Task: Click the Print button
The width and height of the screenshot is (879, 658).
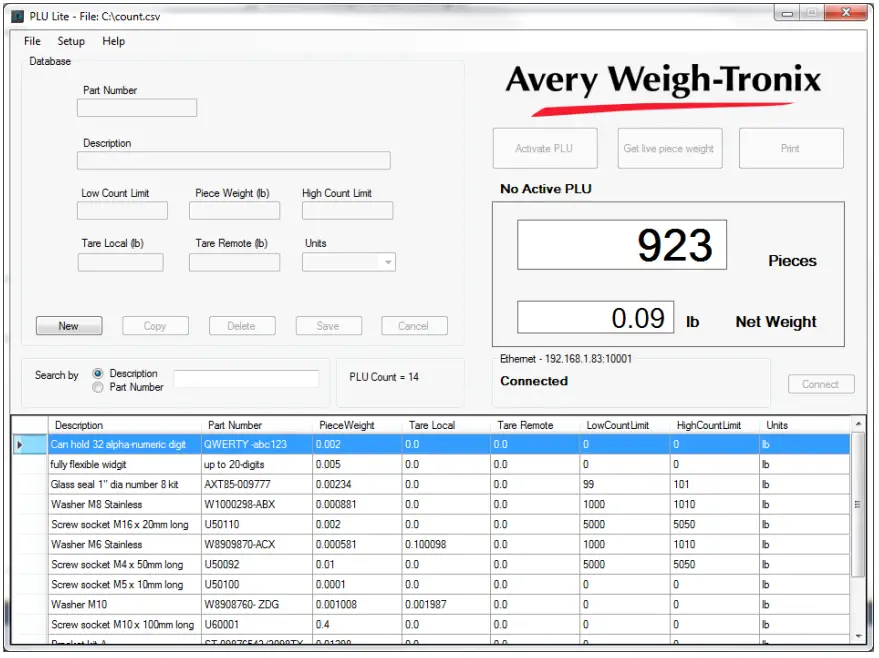Action: tap(791, 147)
